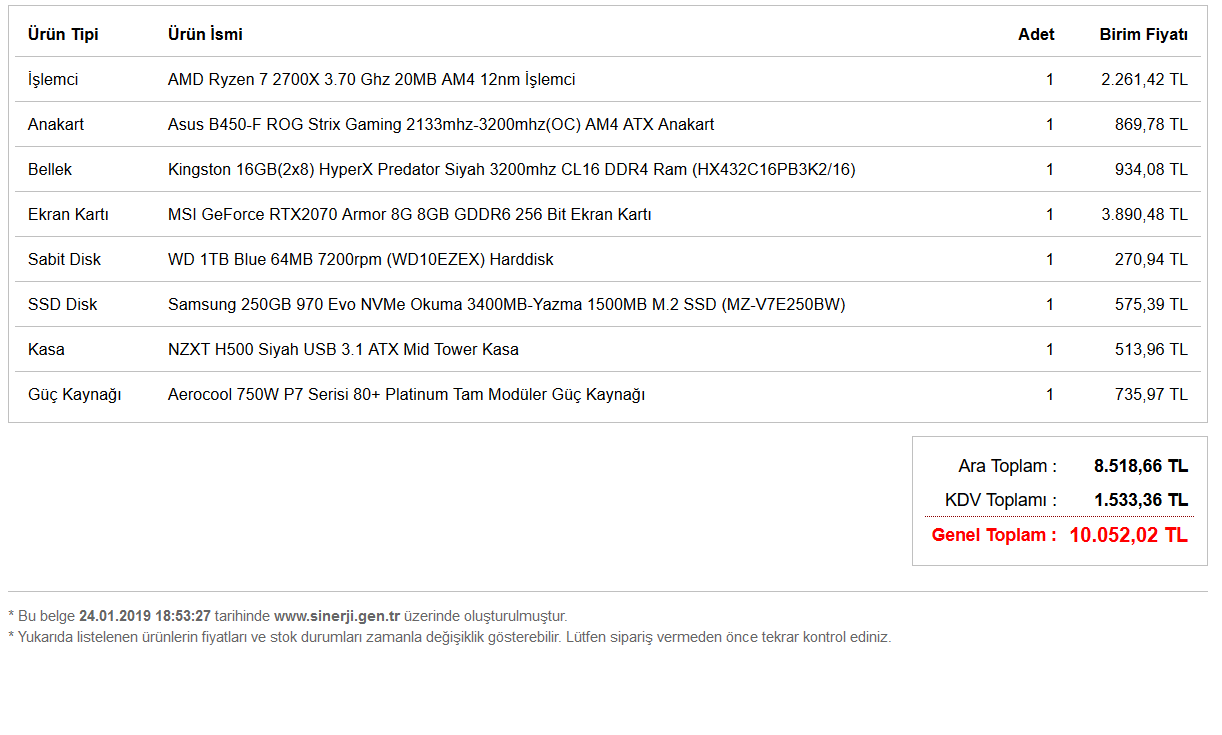Select the Anakart product type cell
Screen dimensions: 1222x735
click(x=56, y=124)
